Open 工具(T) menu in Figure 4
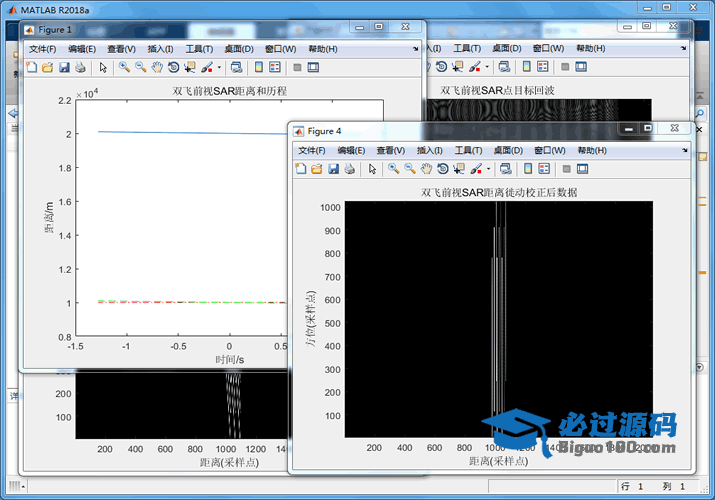 coord(468,150)
